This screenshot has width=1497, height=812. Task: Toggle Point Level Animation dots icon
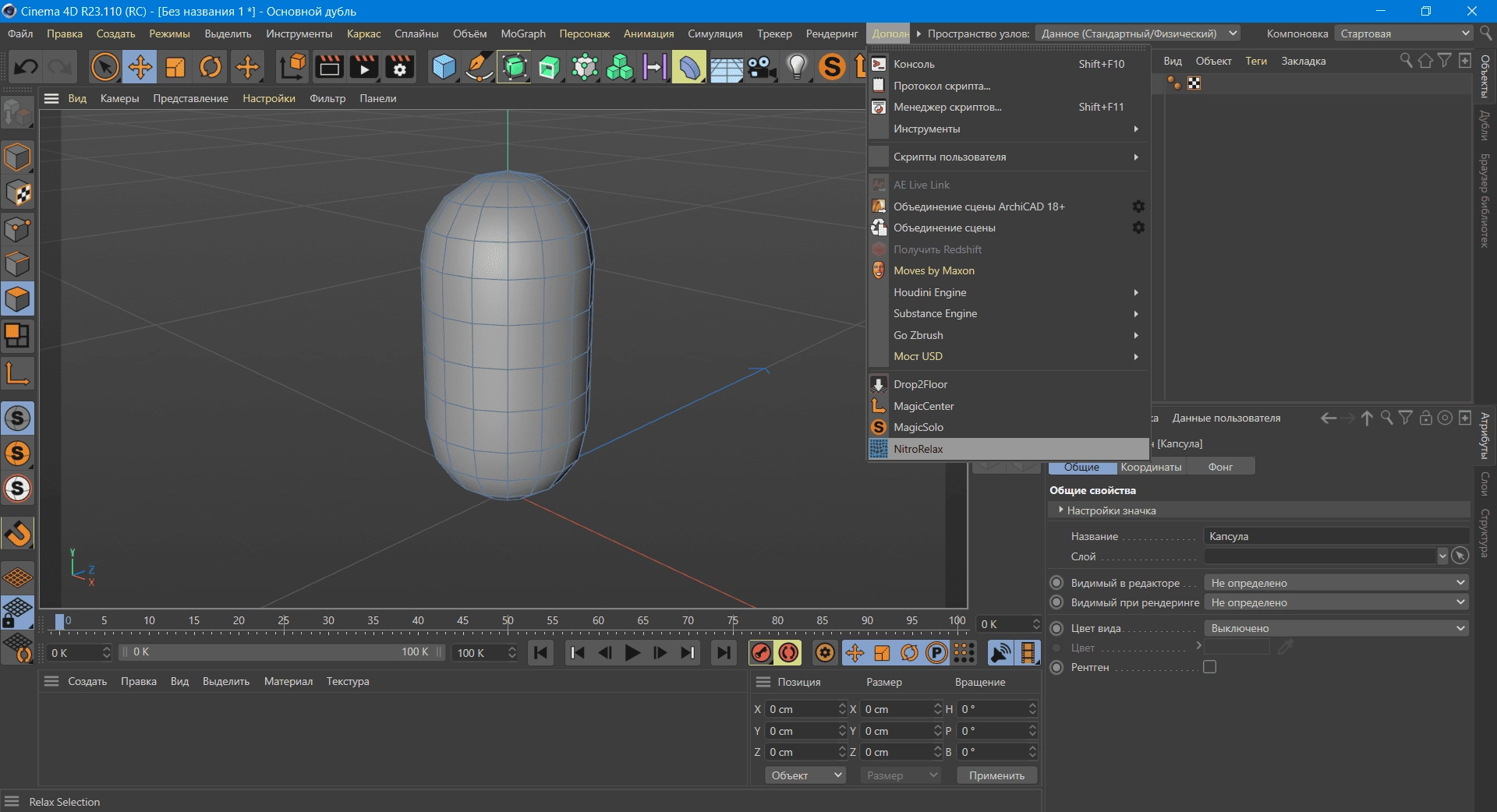tap(964, 653)
